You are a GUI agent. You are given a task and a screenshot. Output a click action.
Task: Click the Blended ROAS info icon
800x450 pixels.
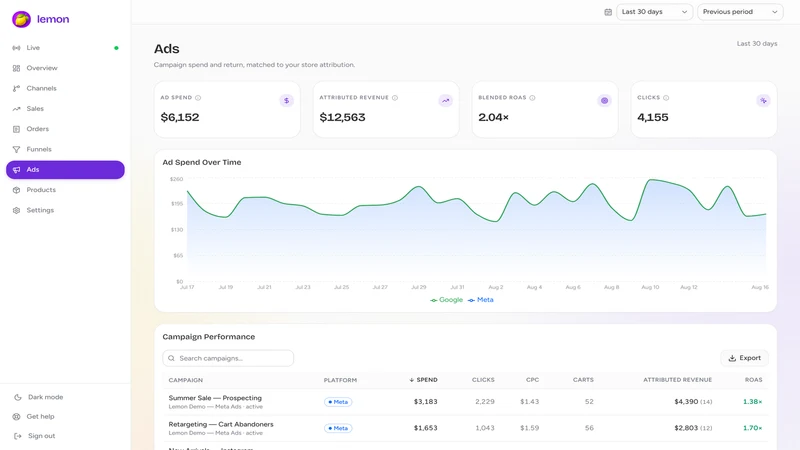[x=532, y=97]
